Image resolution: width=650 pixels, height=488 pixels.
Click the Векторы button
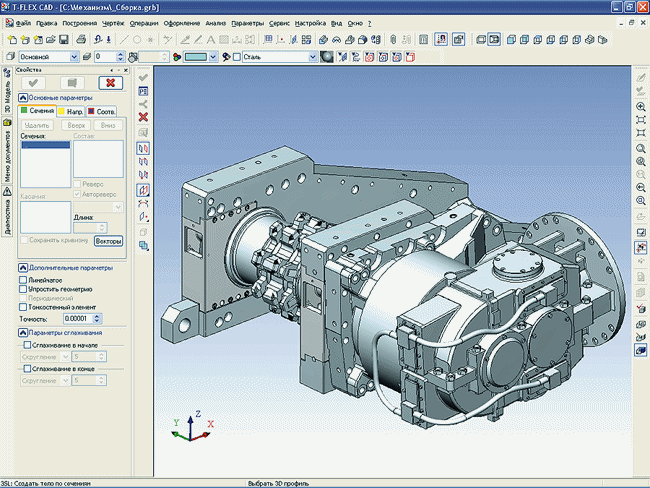click(x=109, y=241)
